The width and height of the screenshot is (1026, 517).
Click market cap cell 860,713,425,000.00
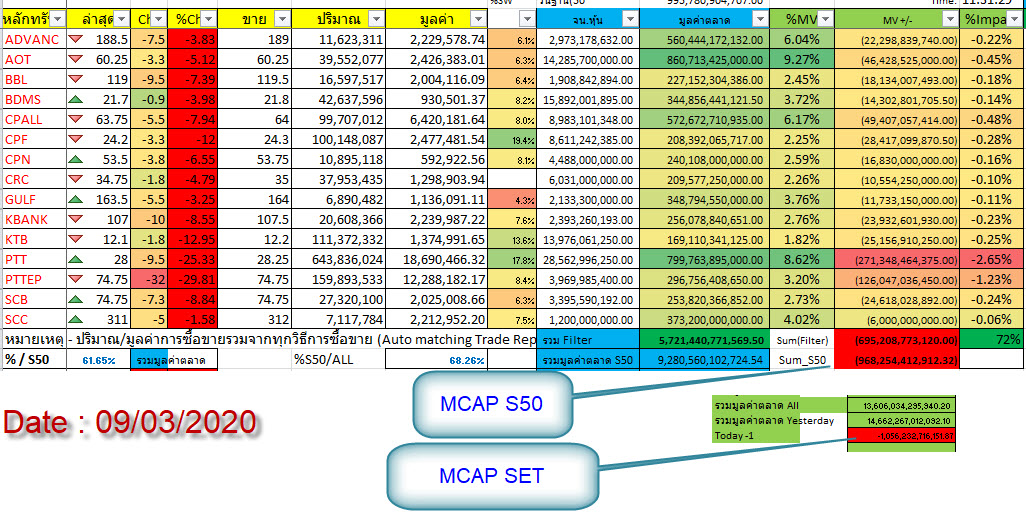(703, 60)
